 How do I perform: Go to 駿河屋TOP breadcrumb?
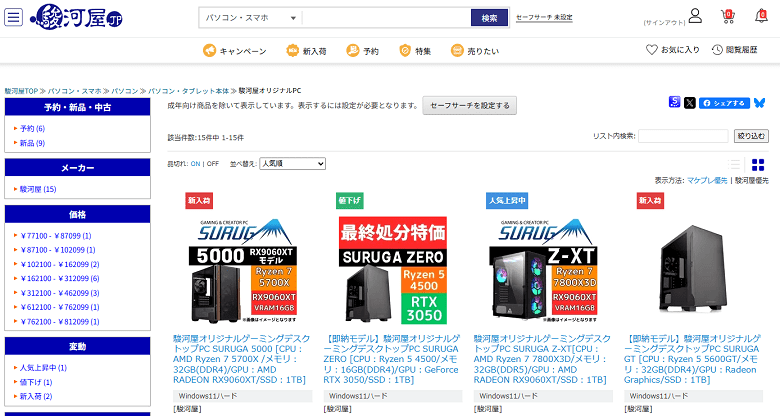(21, 91)
